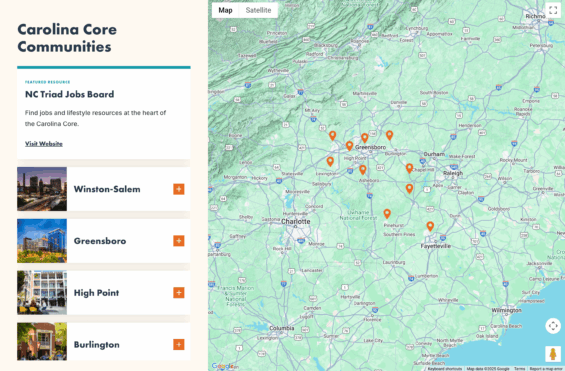
Task: Click the Google logo on map
Action: click(222, 366)
